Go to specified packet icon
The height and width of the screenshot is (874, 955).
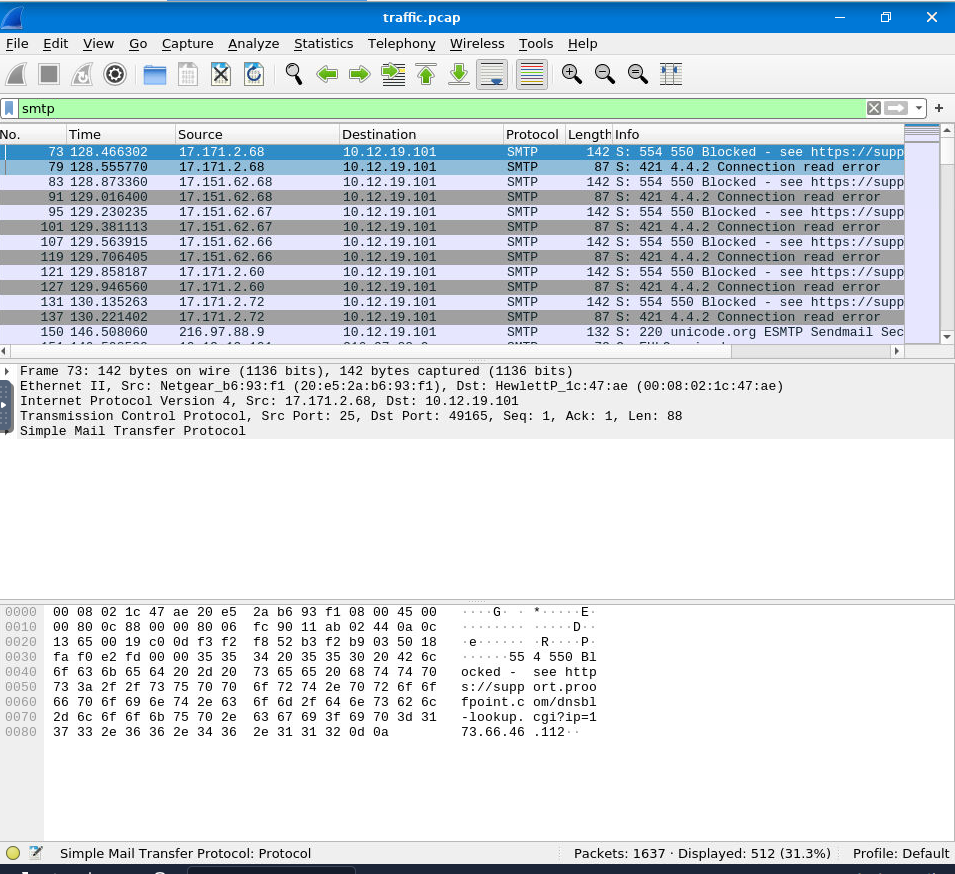[x=393, y=74]
